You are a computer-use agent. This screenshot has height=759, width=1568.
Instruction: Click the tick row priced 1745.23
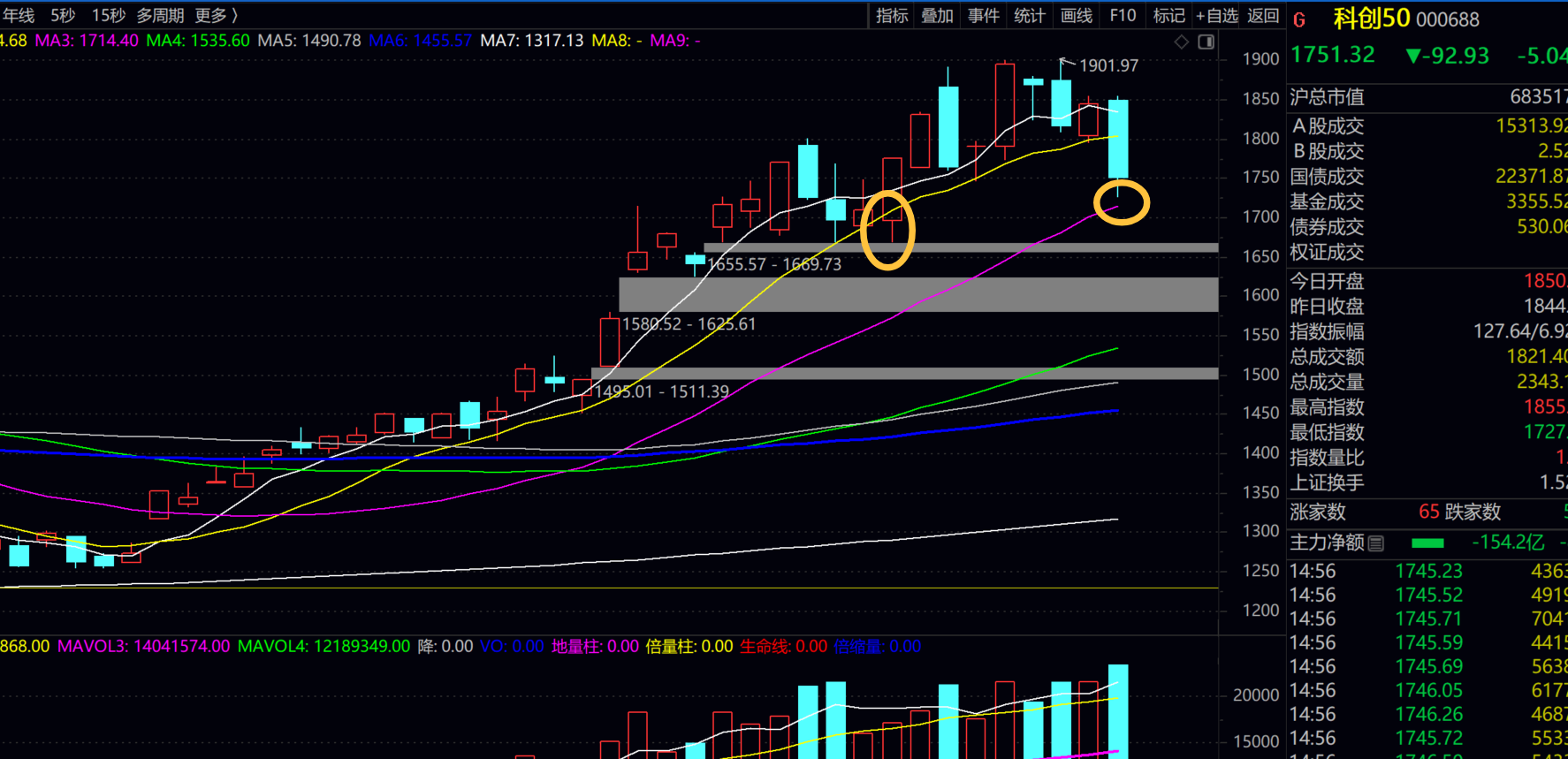click(1427, 572)
